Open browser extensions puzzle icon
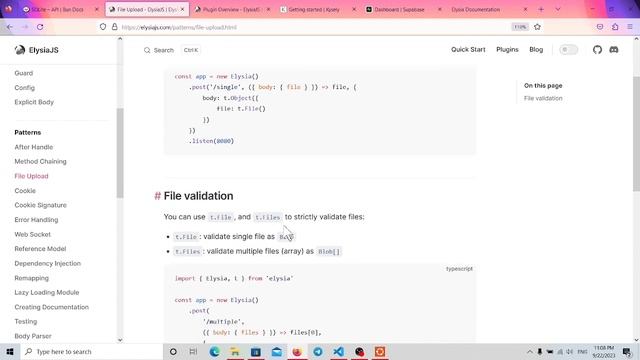 tap(615, 27)
